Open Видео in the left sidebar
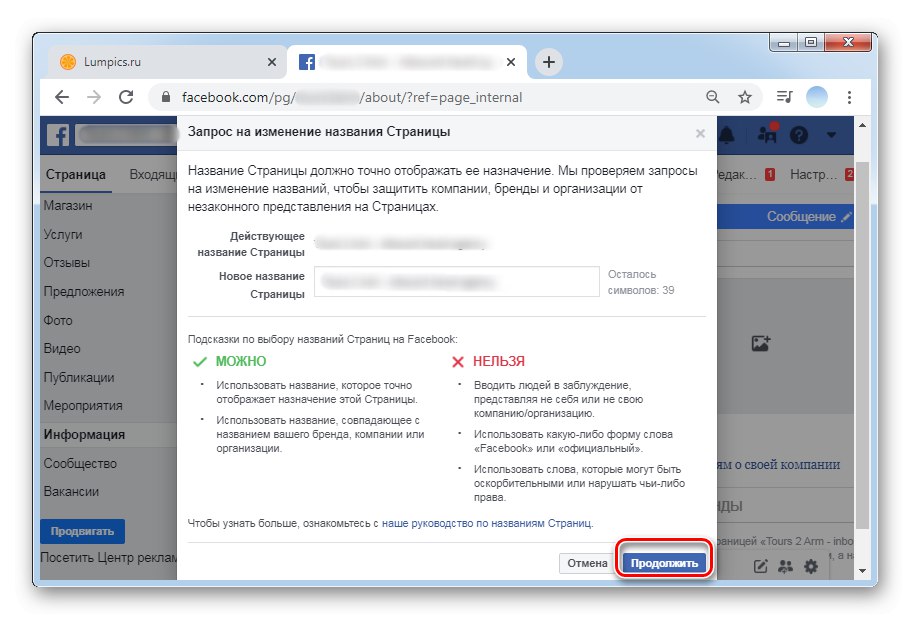The height and width of the screenshot is (620, 911). 62,349
